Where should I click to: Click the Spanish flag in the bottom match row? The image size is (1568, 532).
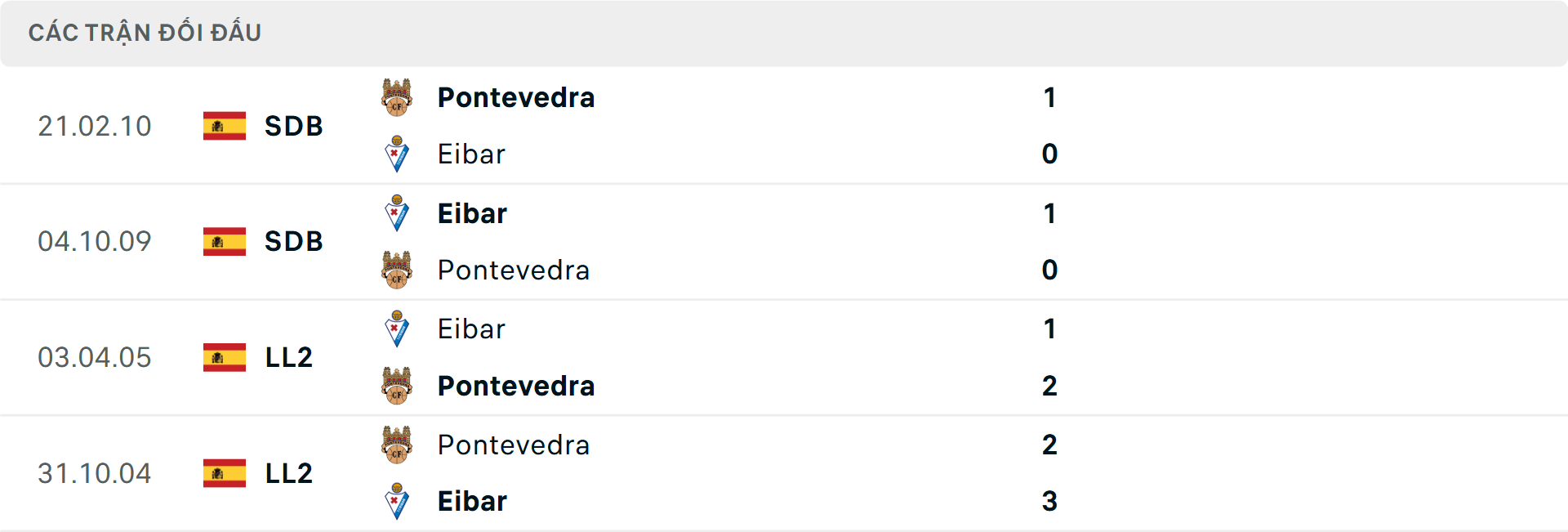(x=224, y=473)
